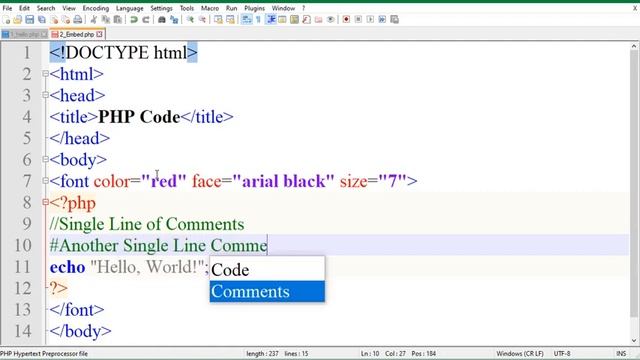Undo the last edit via Undo arrow
Screen dimensions: 640x360
coord(133,19)
